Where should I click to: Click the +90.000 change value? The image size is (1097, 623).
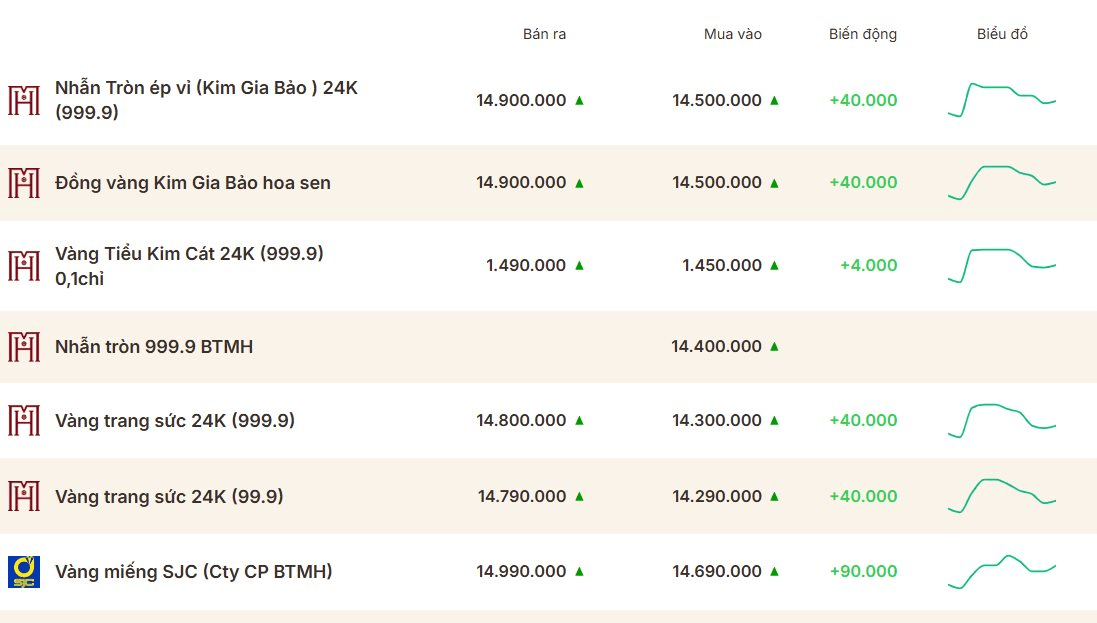tap(863, 571)
